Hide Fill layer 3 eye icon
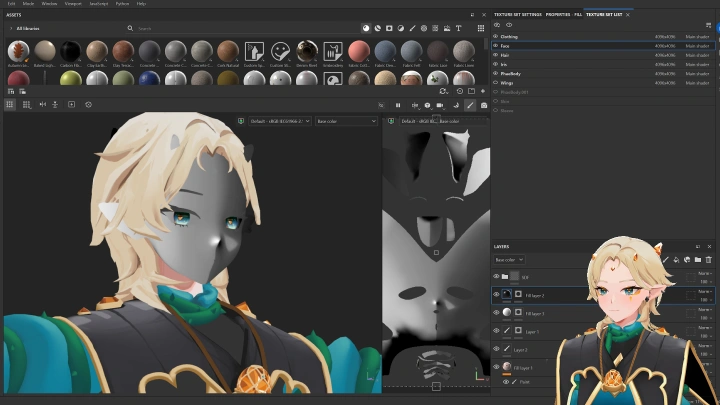Viewport: 720px width, 405px height. click(x=496, y=313)
